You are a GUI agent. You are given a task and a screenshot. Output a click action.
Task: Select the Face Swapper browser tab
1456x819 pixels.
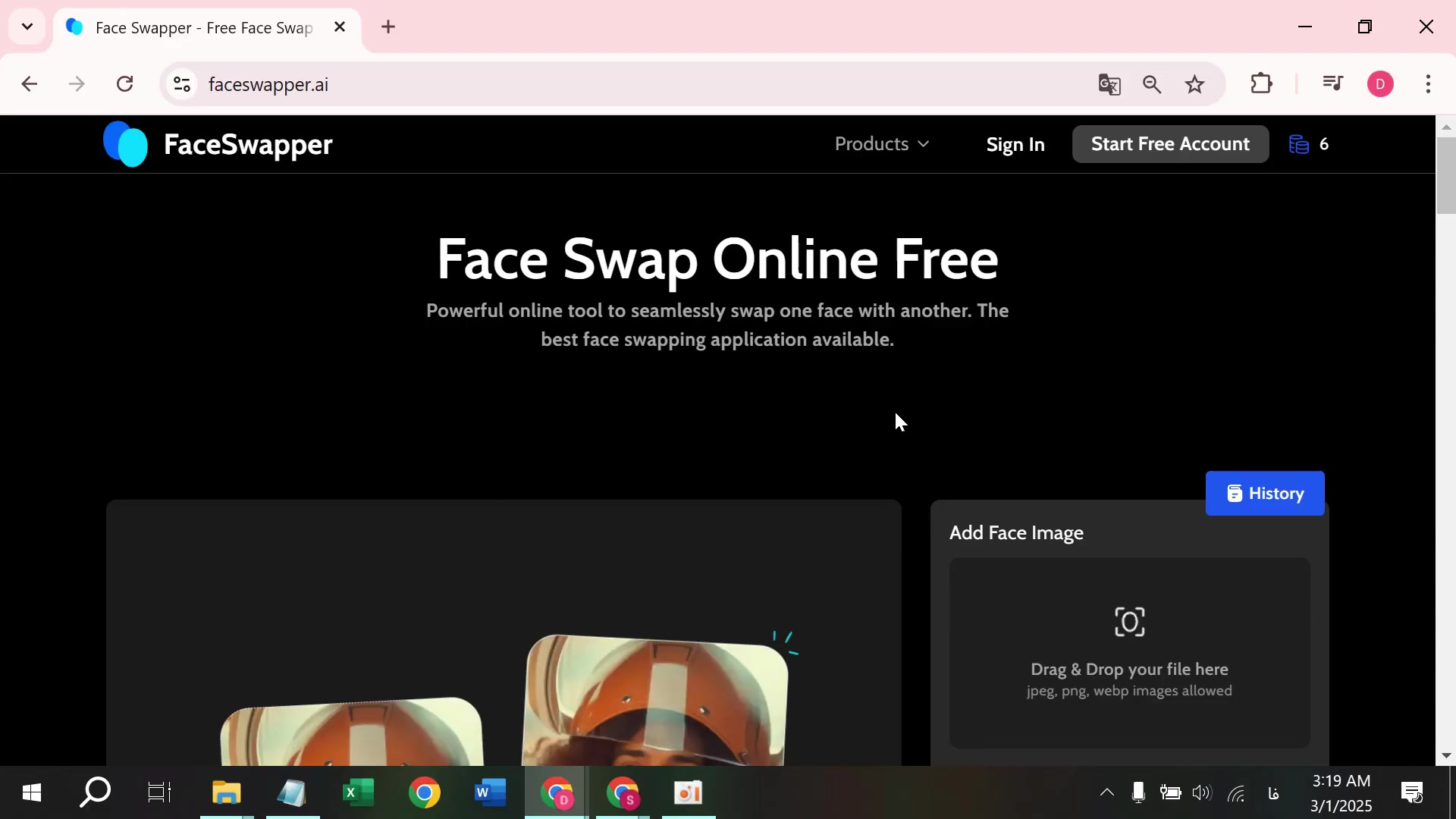(x=205, y=27)
